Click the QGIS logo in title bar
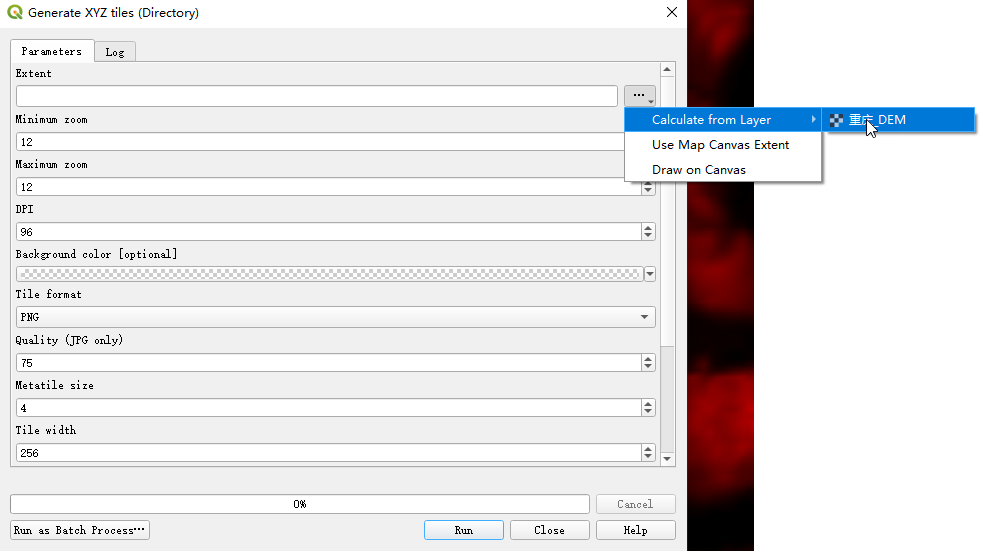 pyautogui.click(x=14, y=12)
